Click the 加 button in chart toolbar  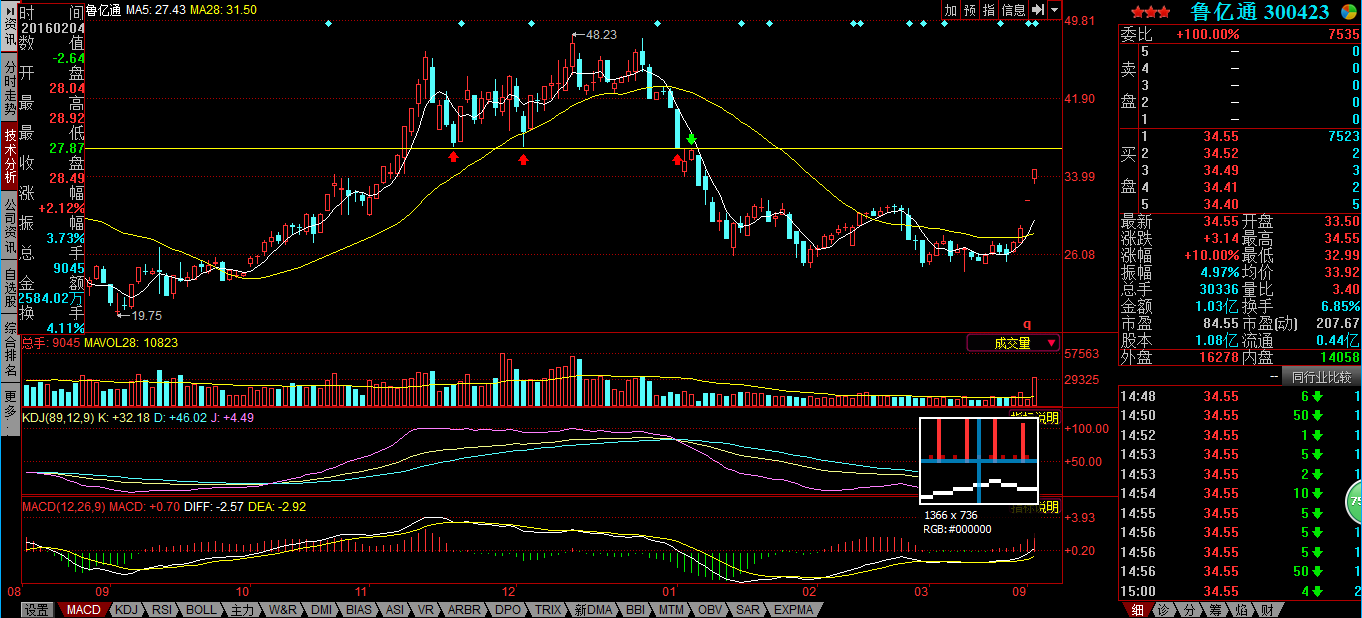point(950,10)
